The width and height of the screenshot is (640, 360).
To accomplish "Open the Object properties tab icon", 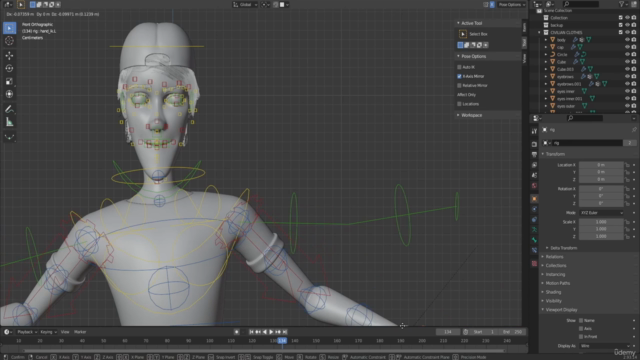I will click(534, 199).
